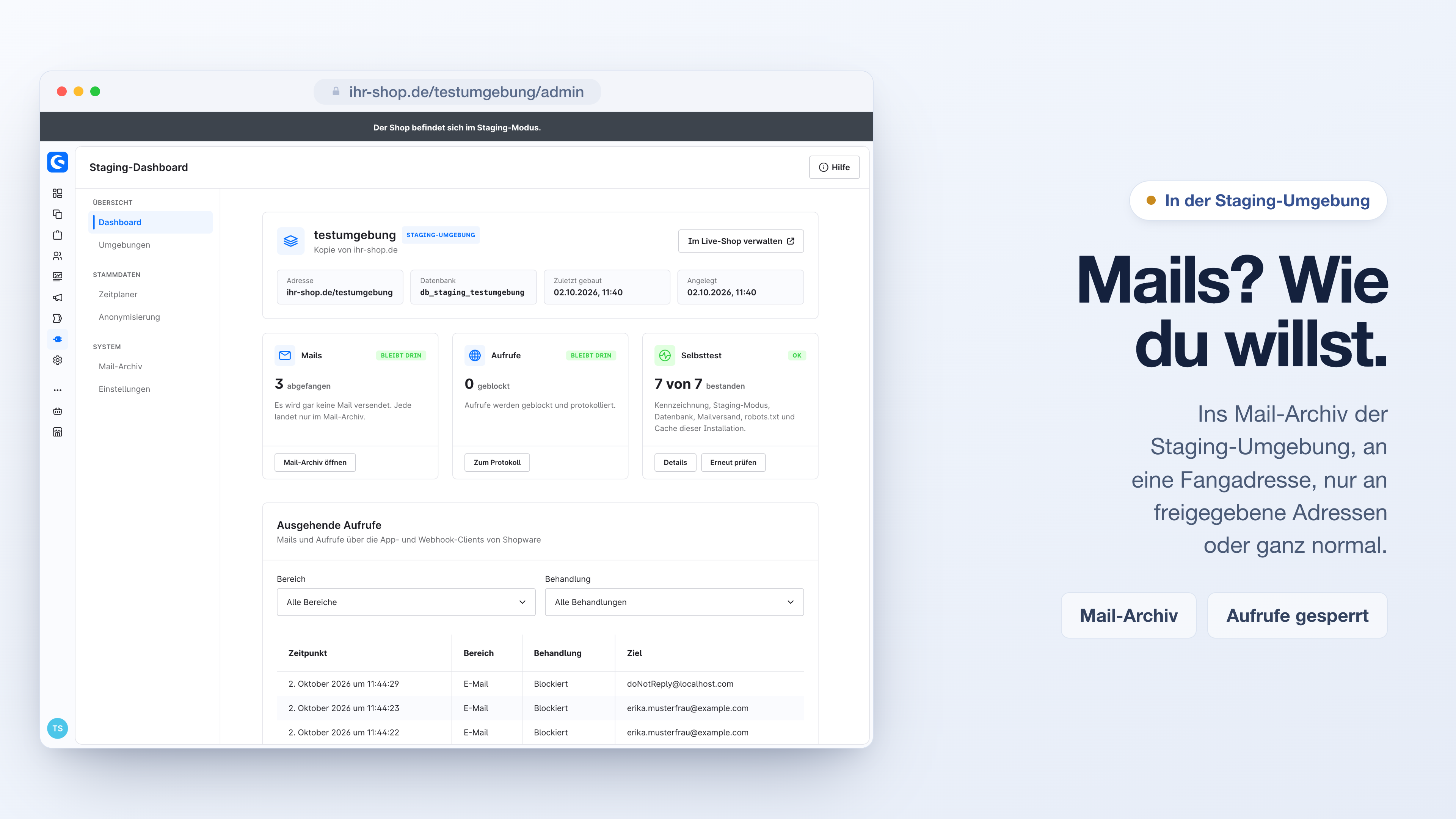This screenshot has height=819, width=1456.
Task: Open the Bereich dropdown Alle Bereiche
Action: coord(406,602)
